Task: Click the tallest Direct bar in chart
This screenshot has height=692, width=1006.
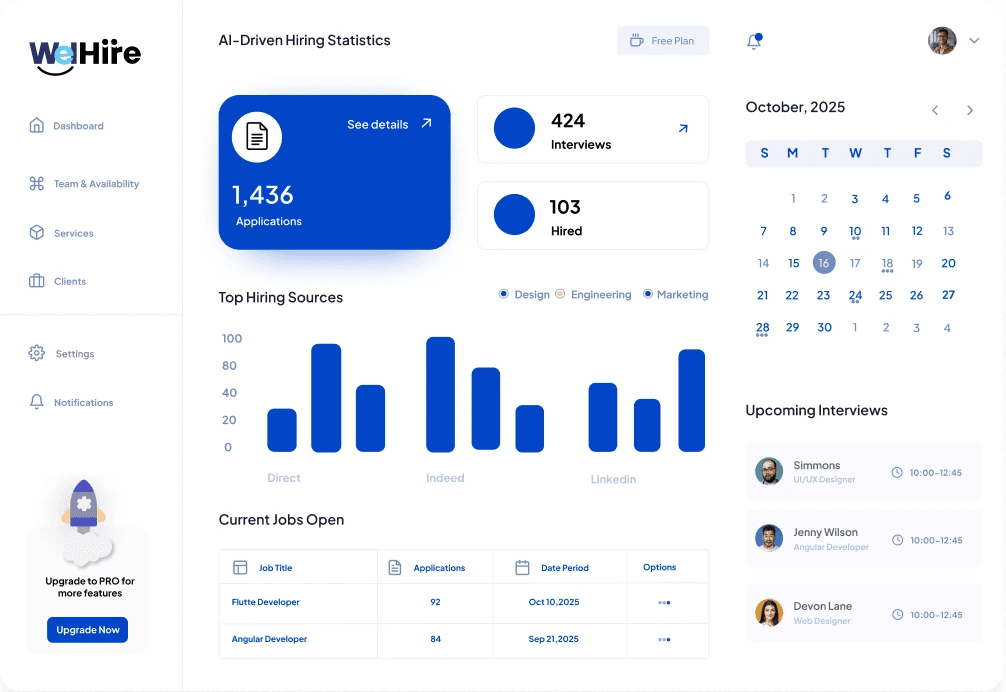Action: click(326, 398)
